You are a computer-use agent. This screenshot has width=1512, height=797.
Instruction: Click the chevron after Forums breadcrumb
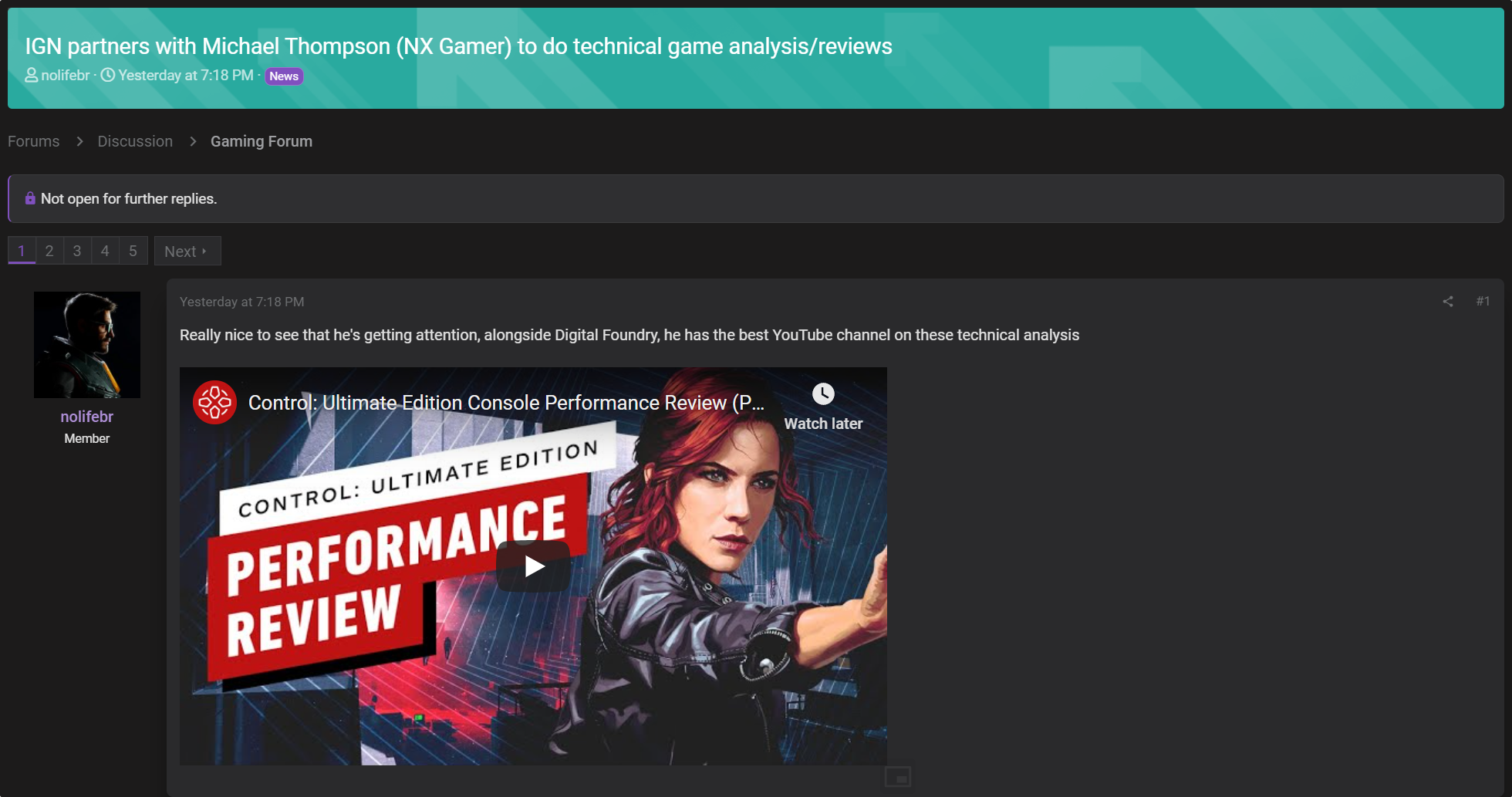(x=79, y=141)
